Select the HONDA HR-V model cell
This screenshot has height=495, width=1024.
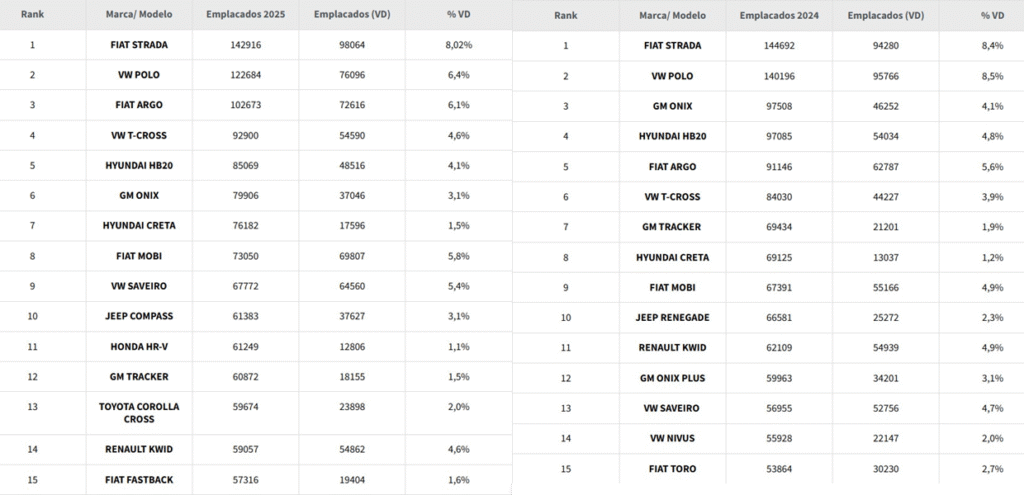coord(139,346)
